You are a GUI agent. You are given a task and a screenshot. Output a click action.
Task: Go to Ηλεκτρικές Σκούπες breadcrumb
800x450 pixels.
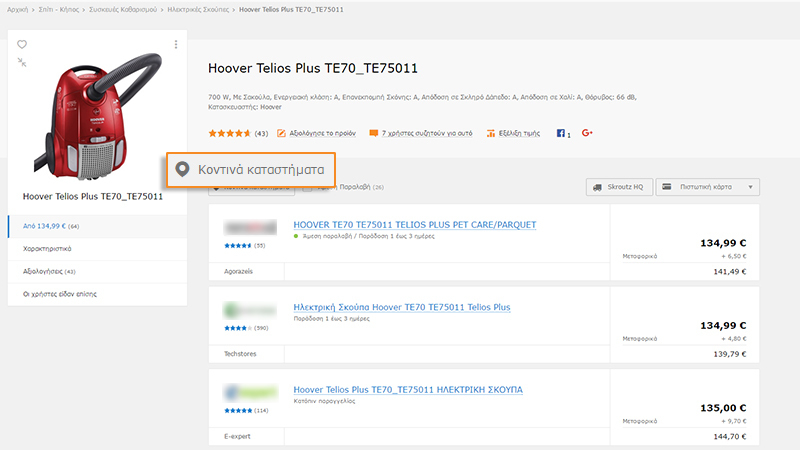[x=198, y=10]
